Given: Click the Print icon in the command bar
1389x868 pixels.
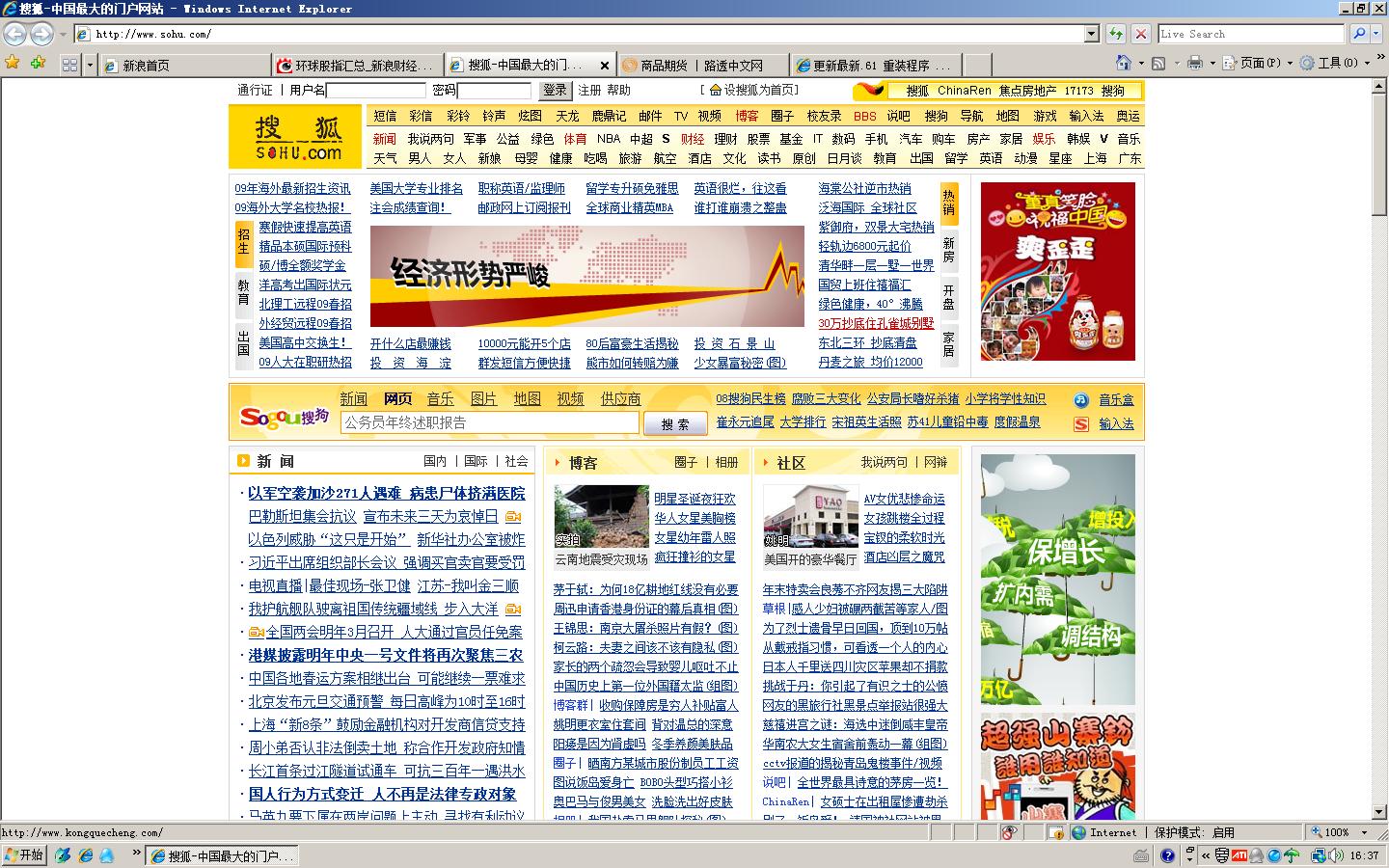Looking at the screenshot, I should point(1195,64).
